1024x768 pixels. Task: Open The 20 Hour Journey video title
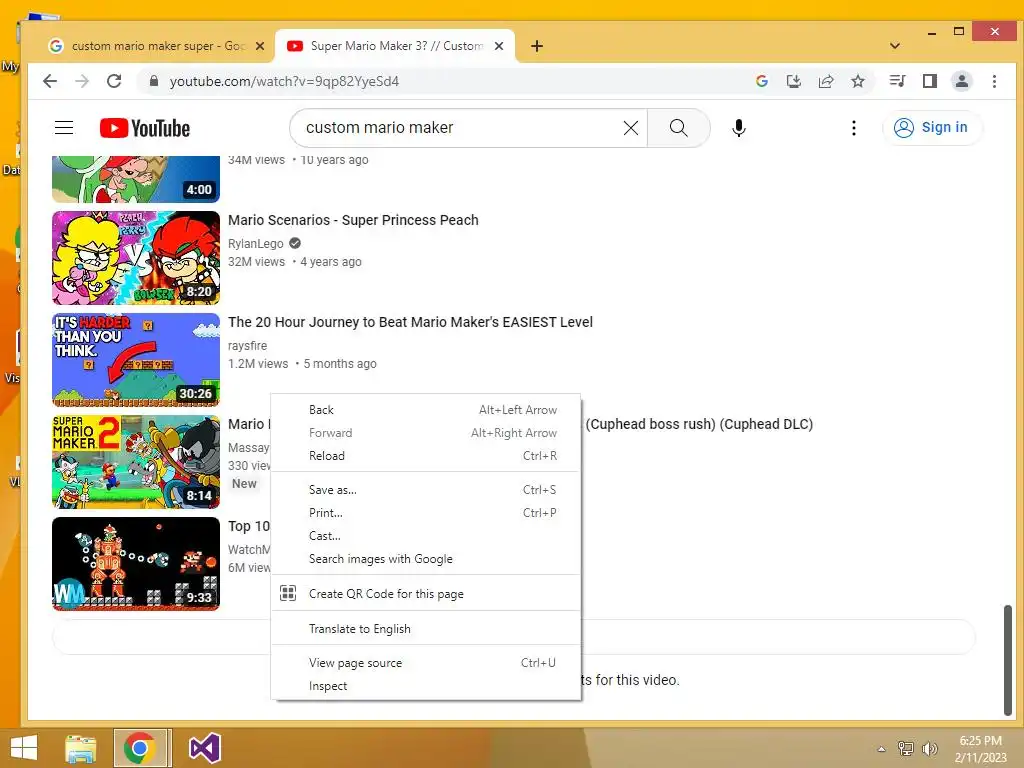410,322
